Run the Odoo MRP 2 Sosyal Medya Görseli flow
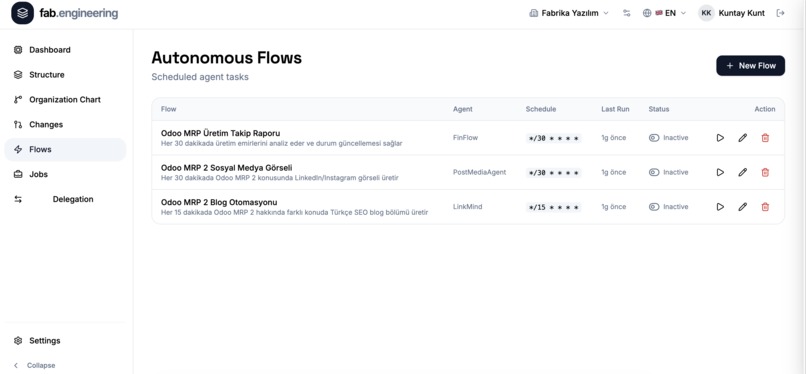 point(720,172)
